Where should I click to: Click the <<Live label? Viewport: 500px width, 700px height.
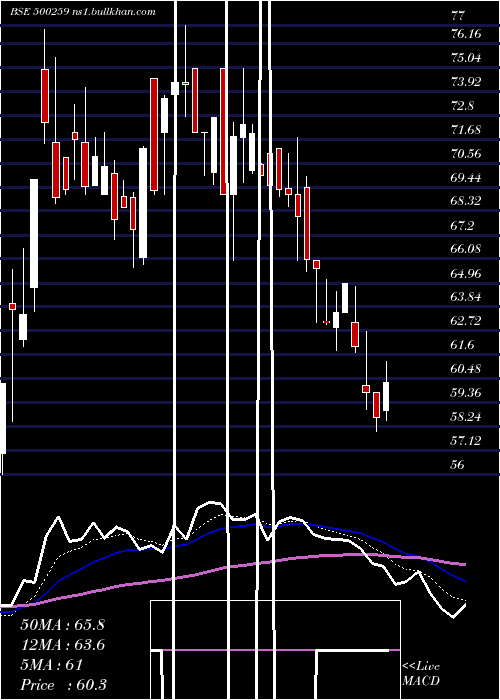point(421,667)
